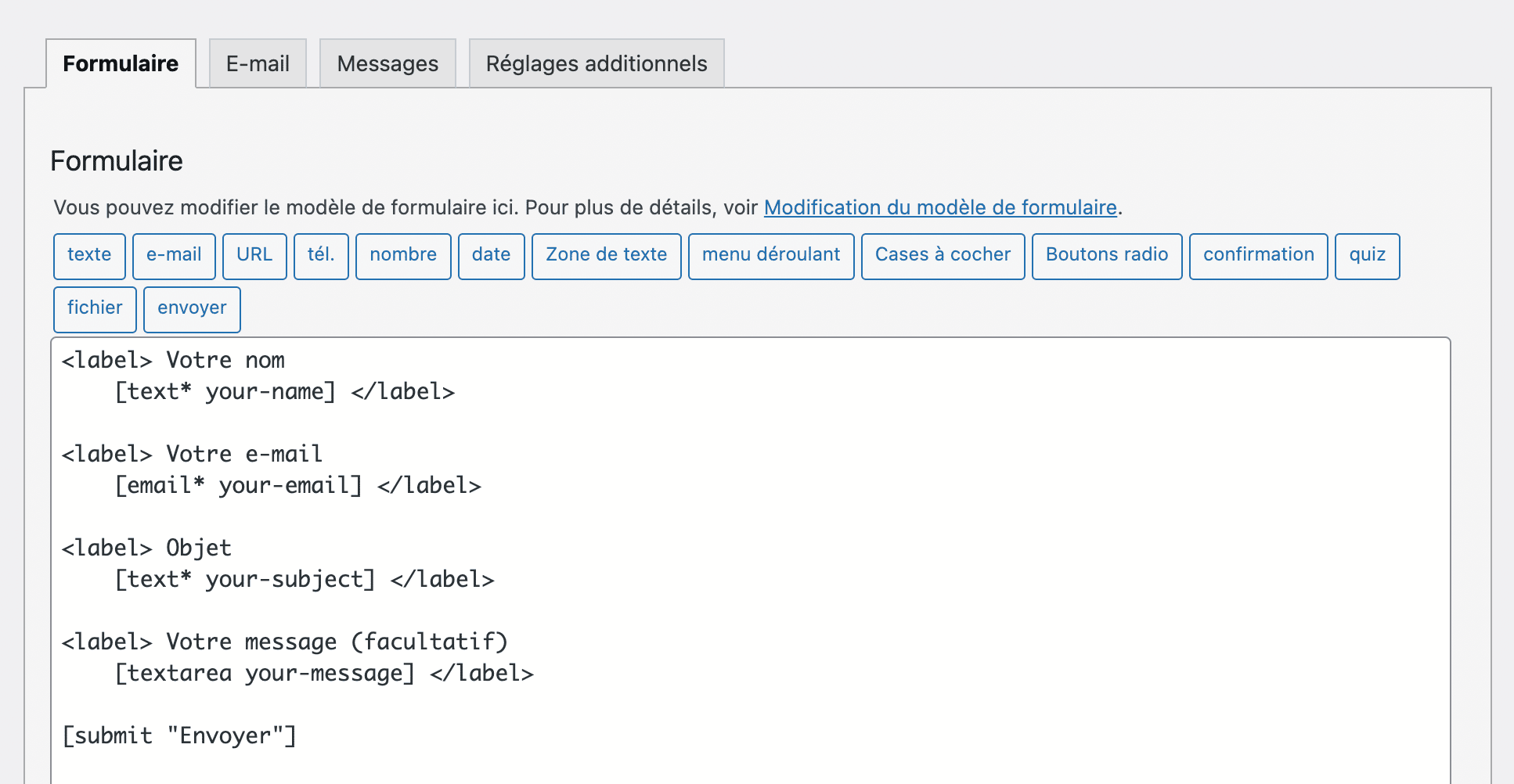Image resolution: width=1514 pixels, height=784 pixels.
Task: Click the "Objet" label line
Action: 146,548
